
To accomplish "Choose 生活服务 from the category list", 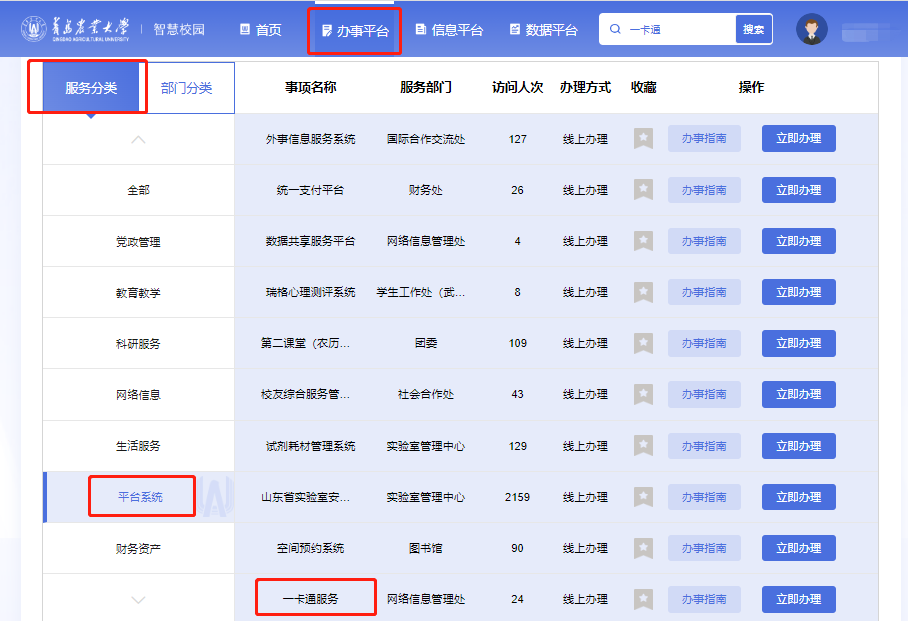I will point(138,446).
